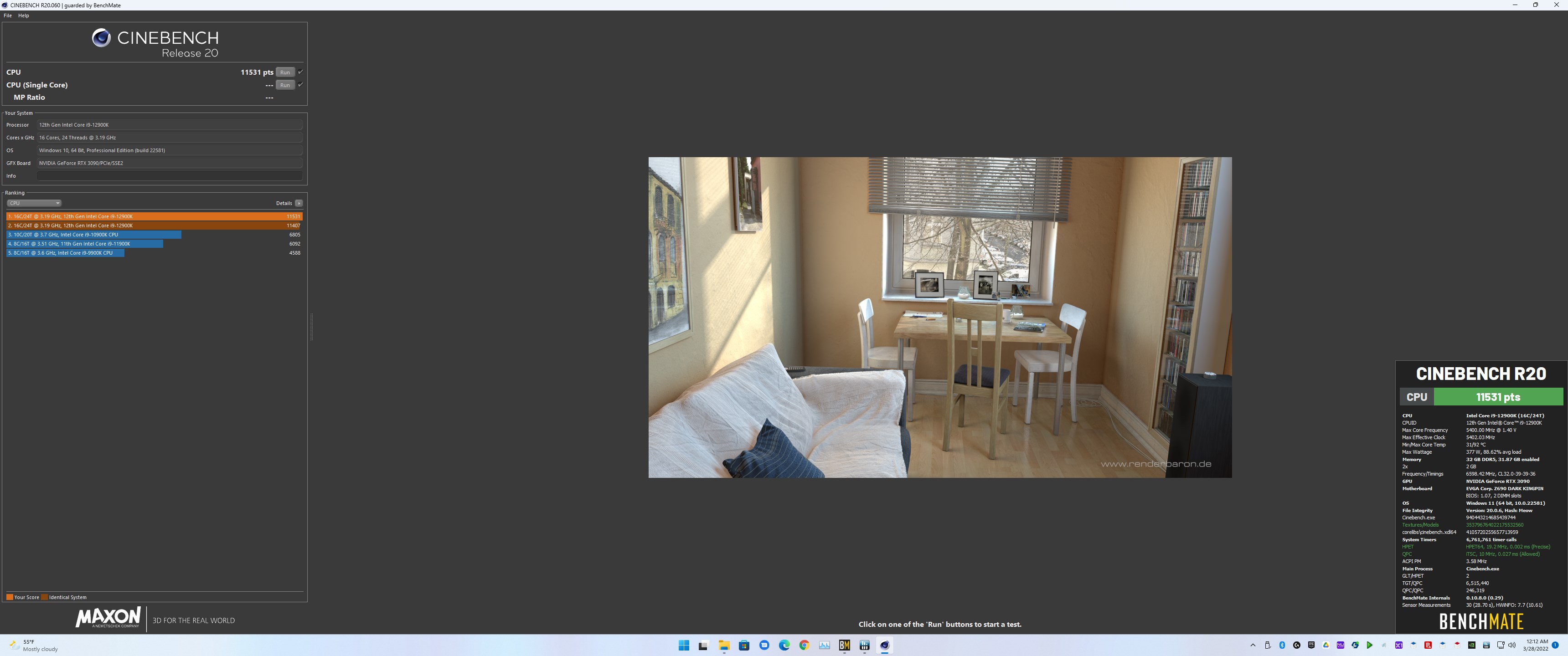Click the GFX Board field value
The width and height of the screenshot is (1568, 656).
coord(170,163)
